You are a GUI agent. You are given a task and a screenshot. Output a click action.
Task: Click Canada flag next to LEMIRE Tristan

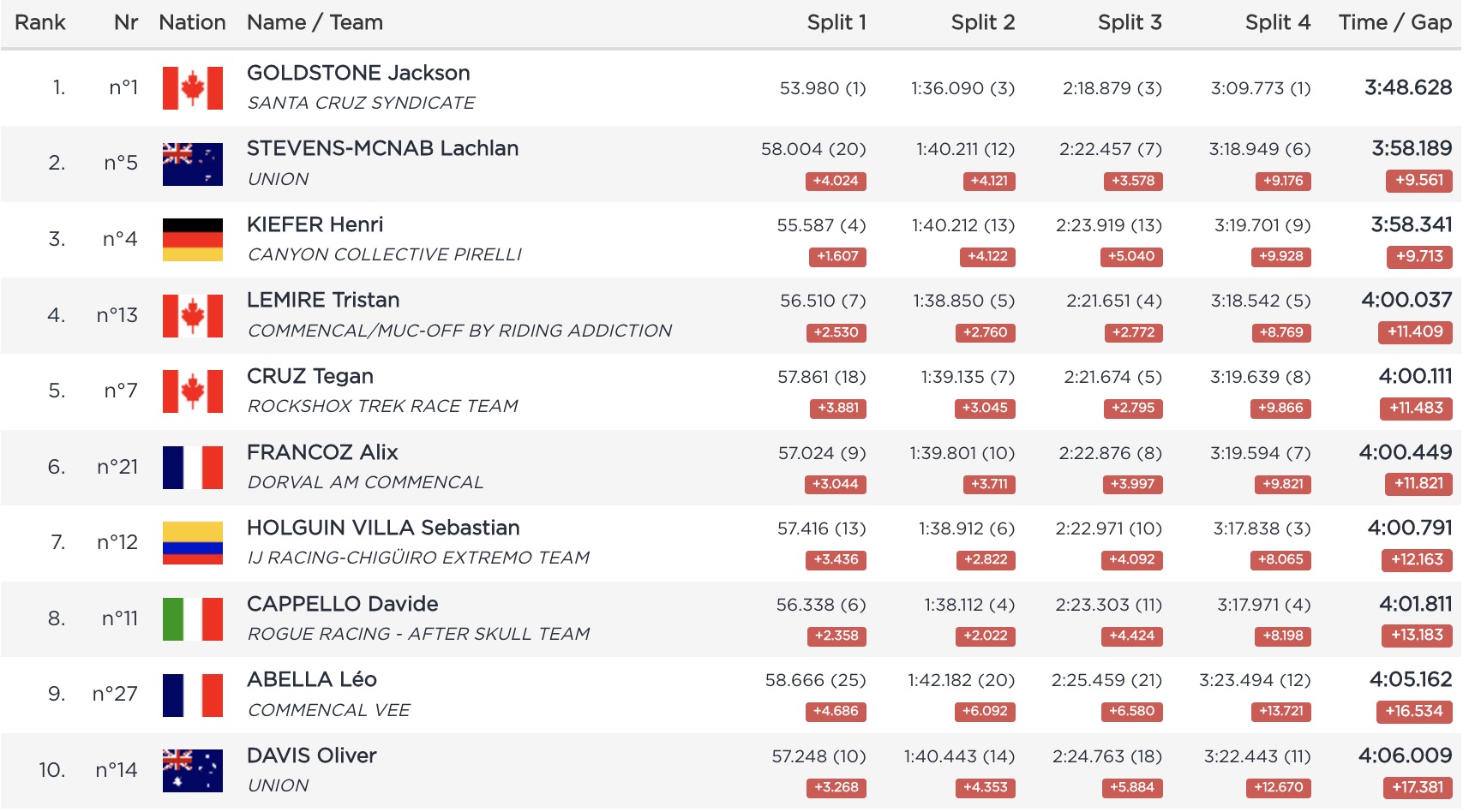pyautogui.click(x=192, y=315)
